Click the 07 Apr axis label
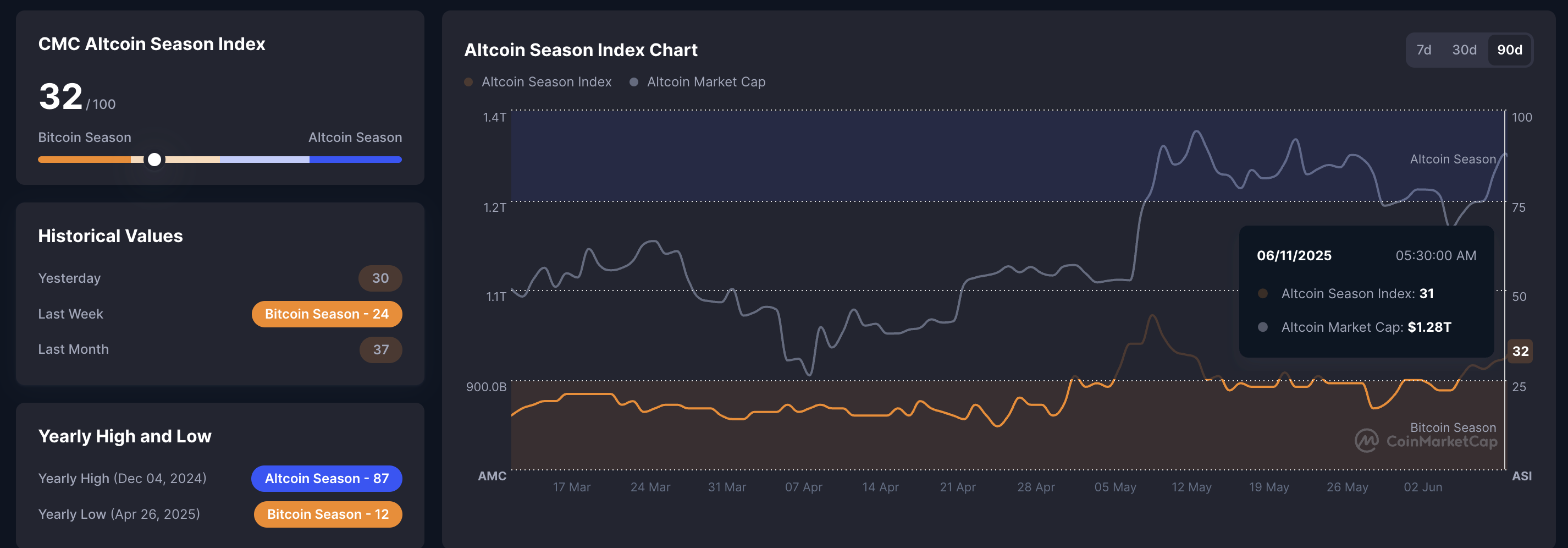The width and height of the screenshot is (1568, 548). [x=803, y=487]
